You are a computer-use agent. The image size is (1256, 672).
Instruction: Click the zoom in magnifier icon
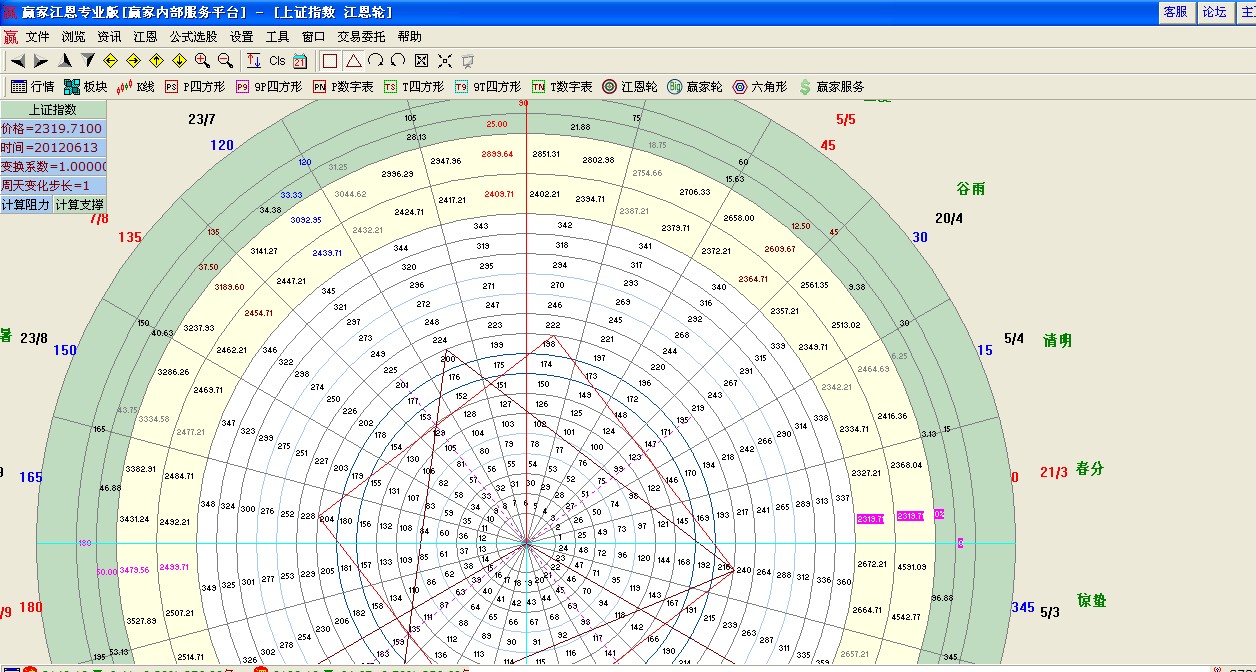(x=203, y=61)
